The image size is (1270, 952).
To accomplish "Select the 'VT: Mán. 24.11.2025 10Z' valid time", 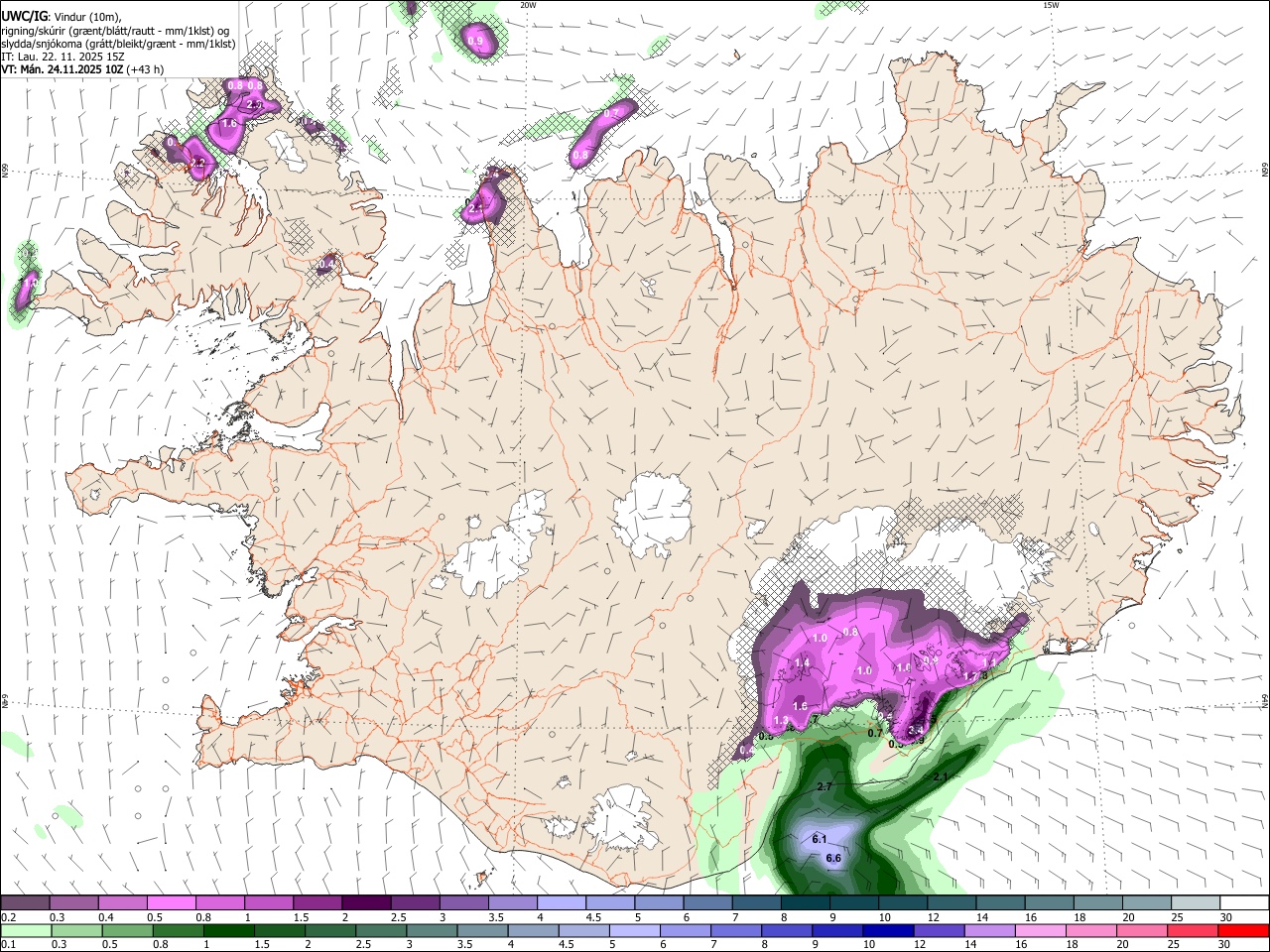I will point(62,69).
